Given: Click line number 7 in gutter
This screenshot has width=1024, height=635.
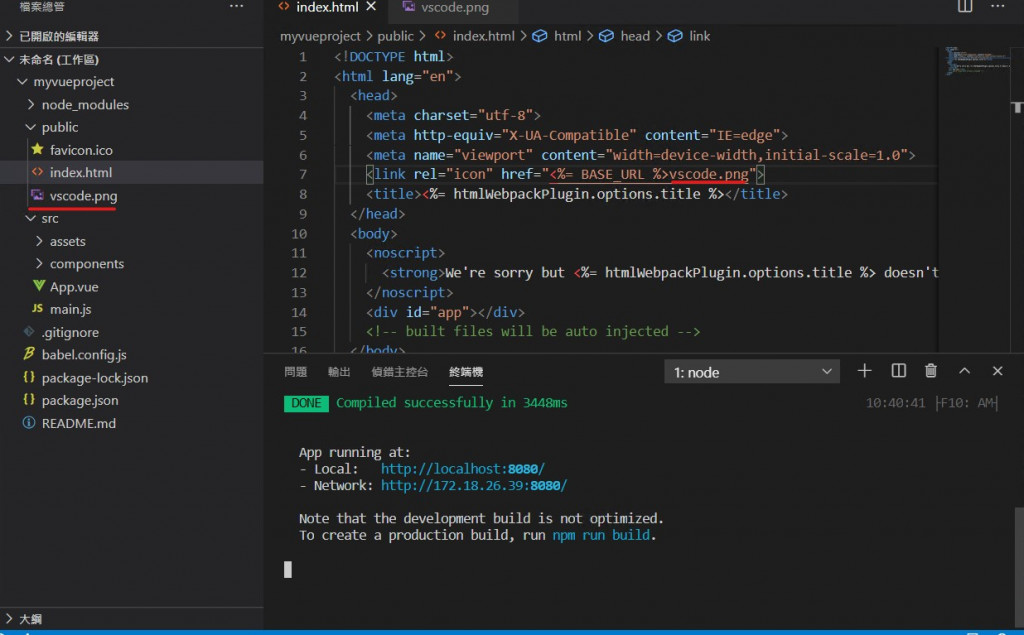Looking at the screenshot, I should 302,174.
